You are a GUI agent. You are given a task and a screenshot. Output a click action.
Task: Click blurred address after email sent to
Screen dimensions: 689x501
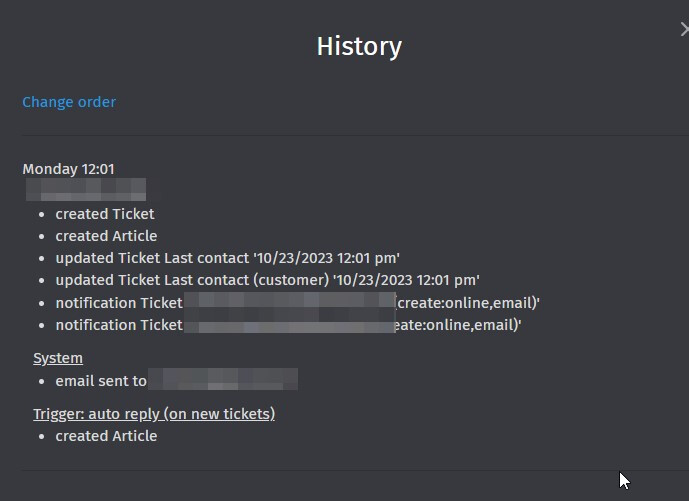click(x=223, y=379)
